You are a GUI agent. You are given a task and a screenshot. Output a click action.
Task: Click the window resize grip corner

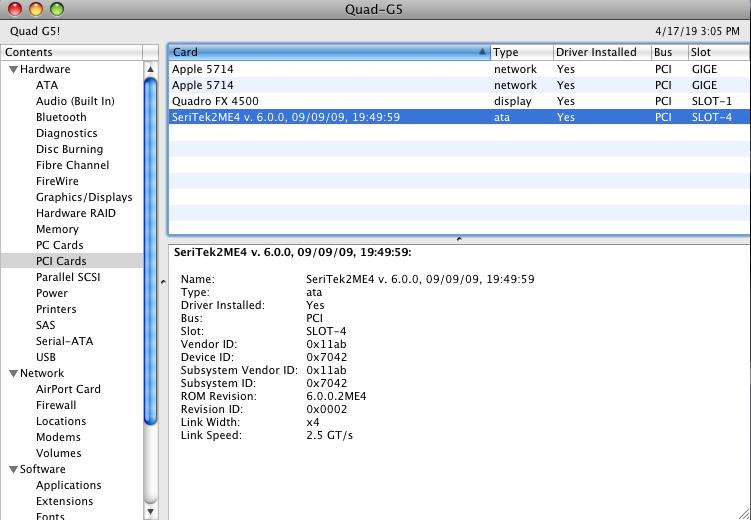744,513
